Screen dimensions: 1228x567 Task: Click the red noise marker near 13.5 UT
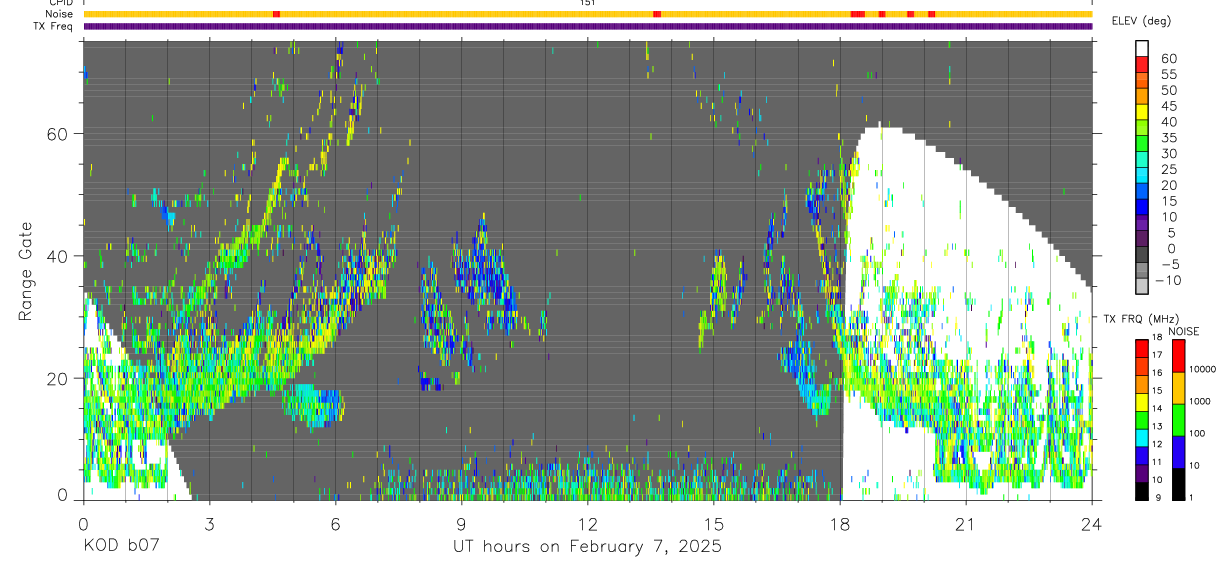[657, 14]
